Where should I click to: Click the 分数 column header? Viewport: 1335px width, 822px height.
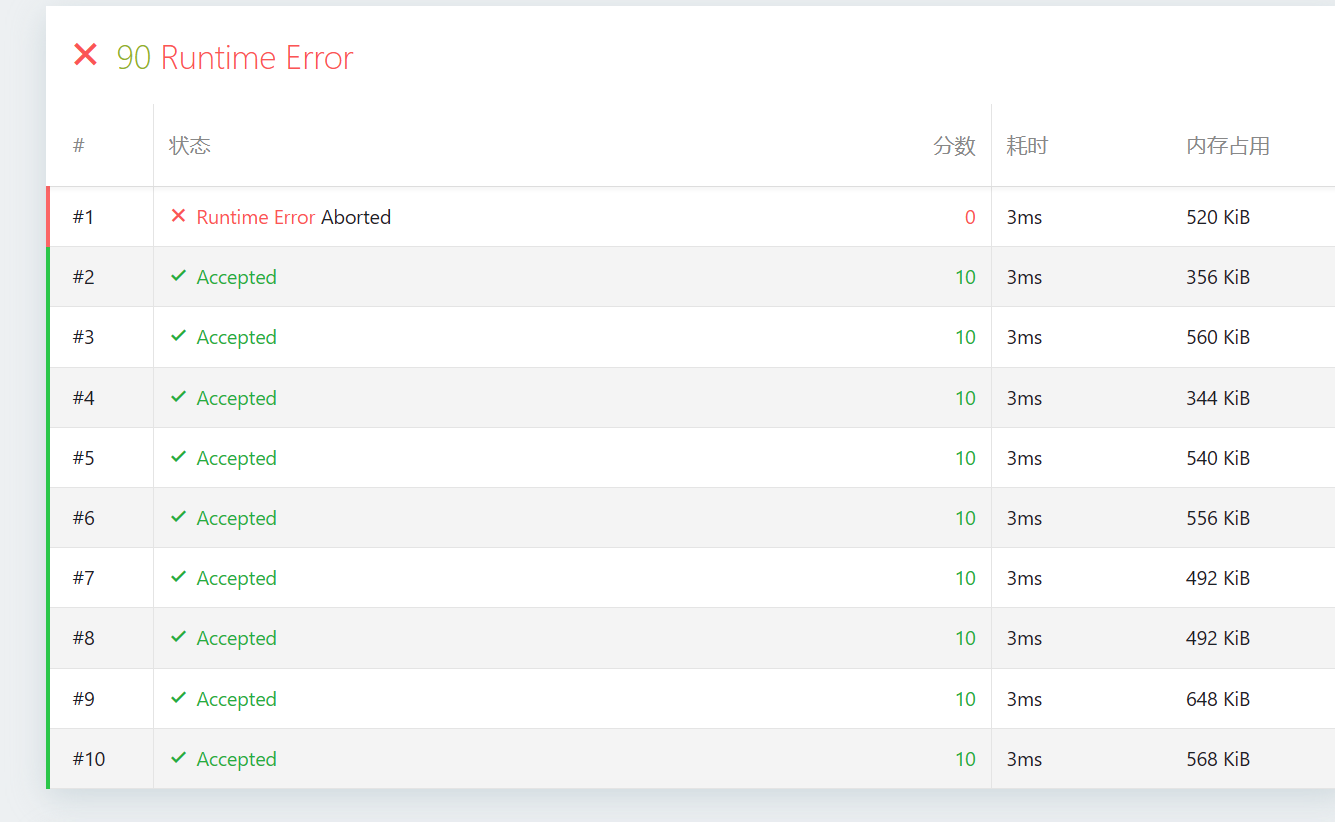[954, 146]
